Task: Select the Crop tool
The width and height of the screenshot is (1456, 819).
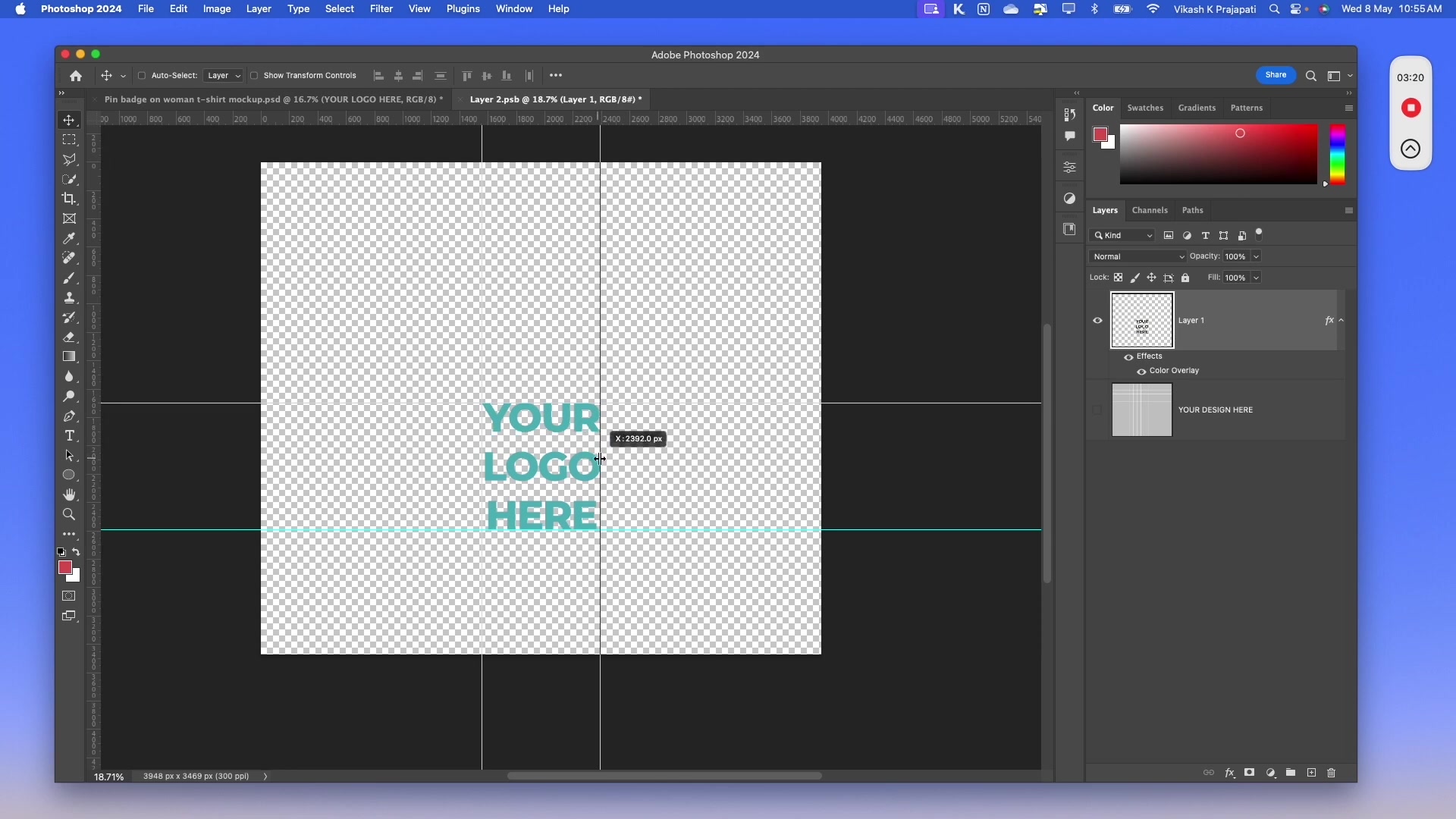Action: (x=69, y=199)
